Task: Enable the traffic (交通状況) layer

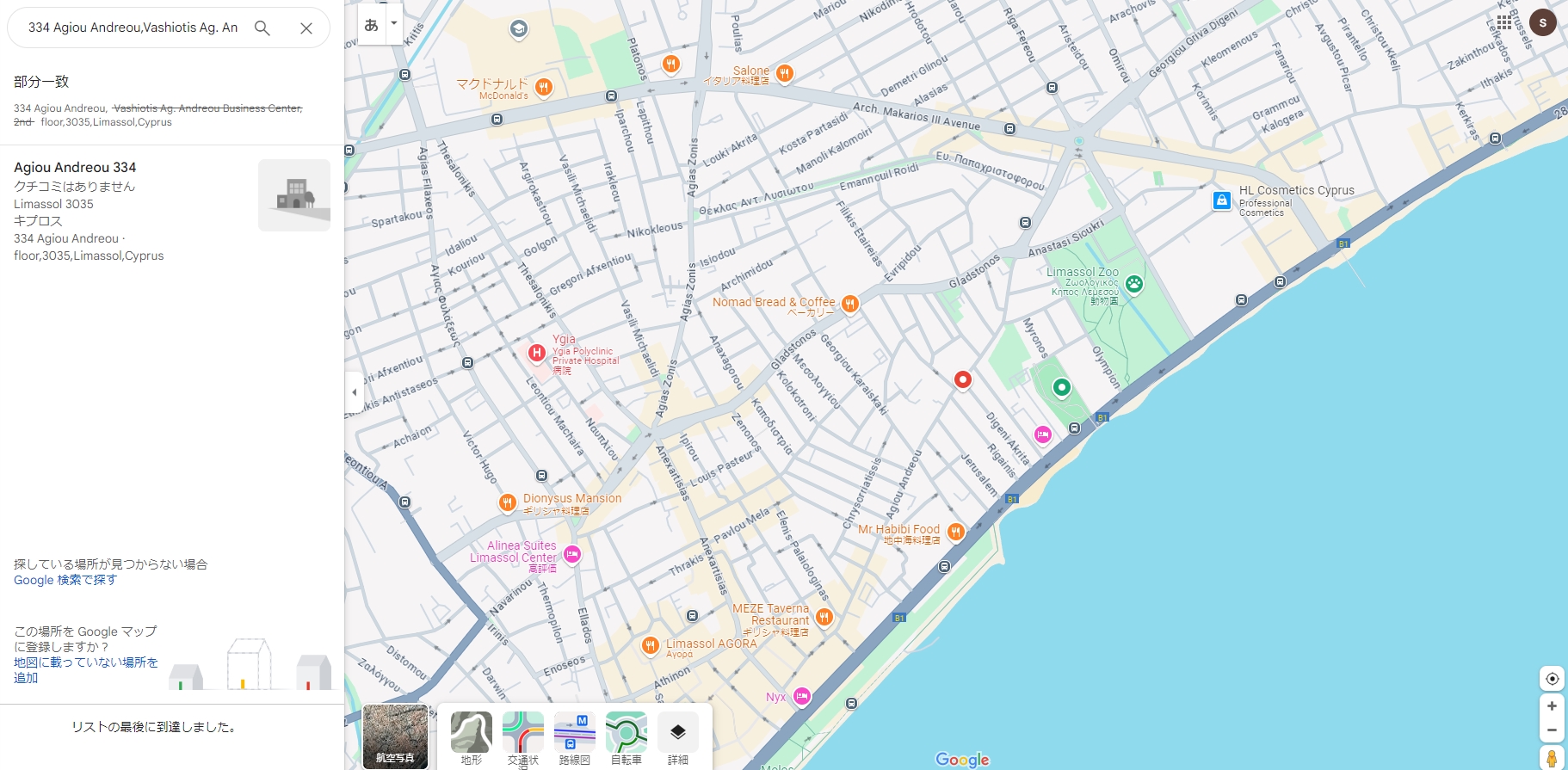Action: click(x=523, y=737)
